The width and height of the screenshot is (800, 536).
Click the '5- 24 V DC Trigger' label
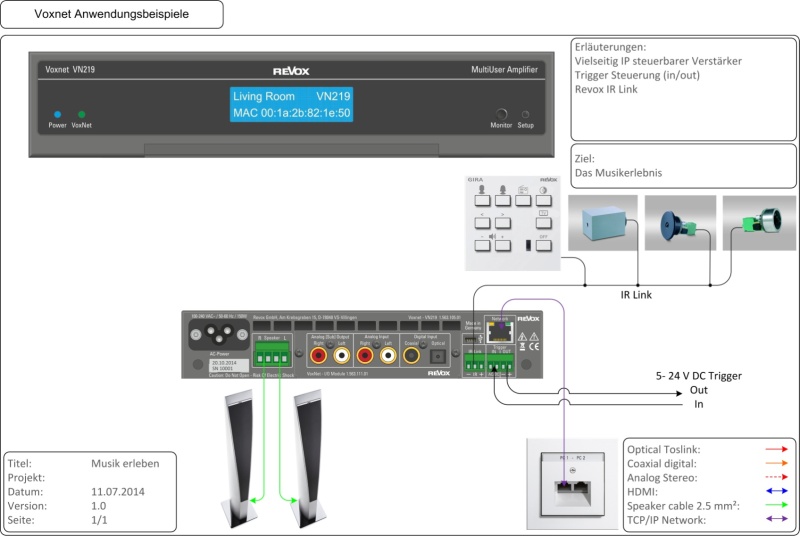click(698, 376)
